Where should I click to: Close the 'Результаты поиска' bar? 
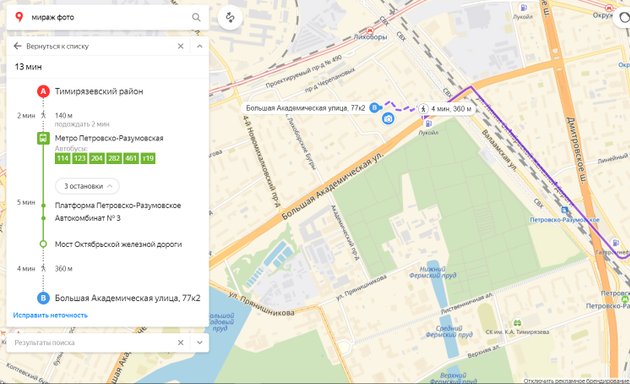(181, 343)
